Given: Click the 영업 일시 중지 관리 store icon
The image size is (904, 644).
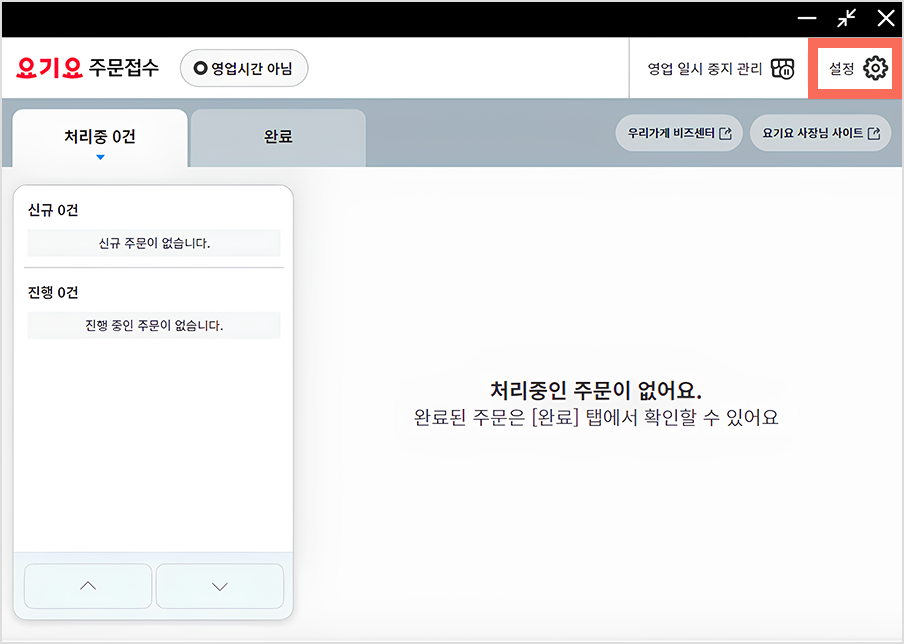Looking at the screenshot, I should tap(783, 69).
